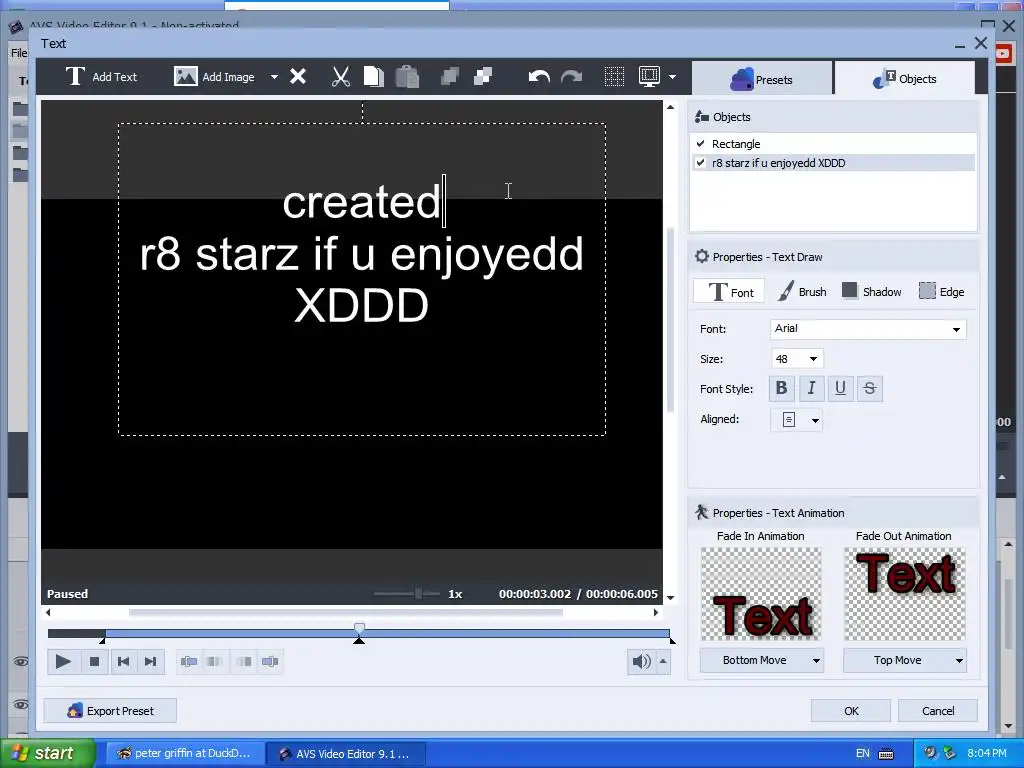Toggle bold font style
The width and height of the screenshot is (1024, 768).
(781, 389)
